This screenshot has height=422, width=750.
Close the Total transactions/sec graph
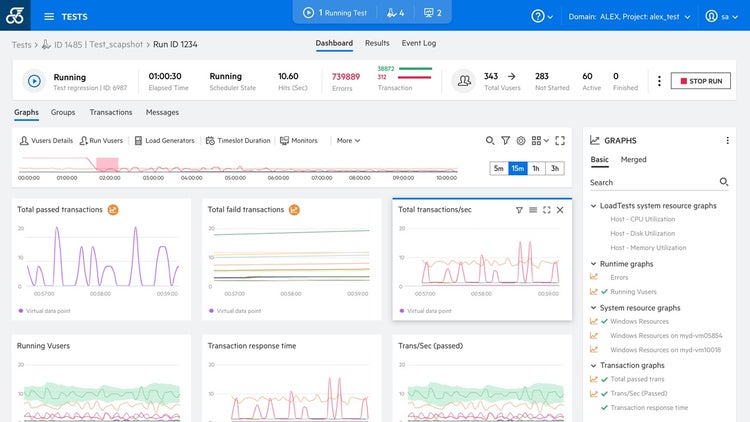click(x=560, y=210)
